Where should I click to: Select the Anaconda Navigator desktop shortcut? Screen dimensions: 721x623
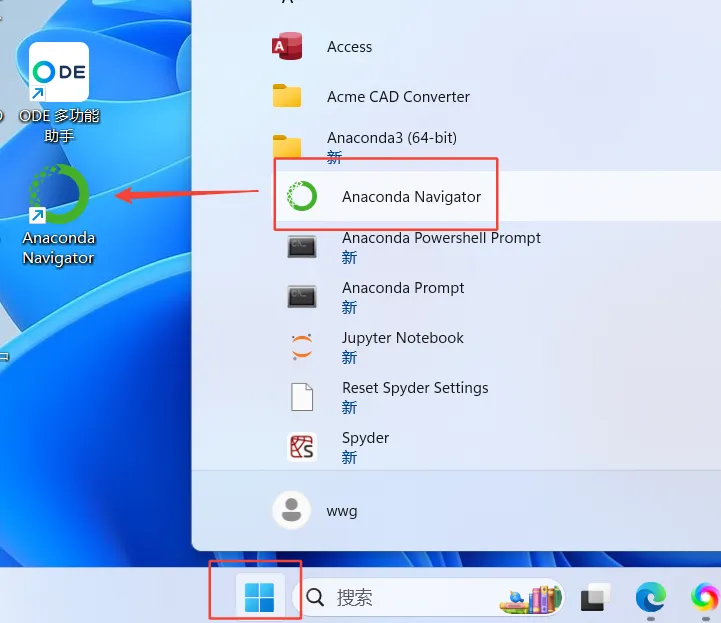59,215
